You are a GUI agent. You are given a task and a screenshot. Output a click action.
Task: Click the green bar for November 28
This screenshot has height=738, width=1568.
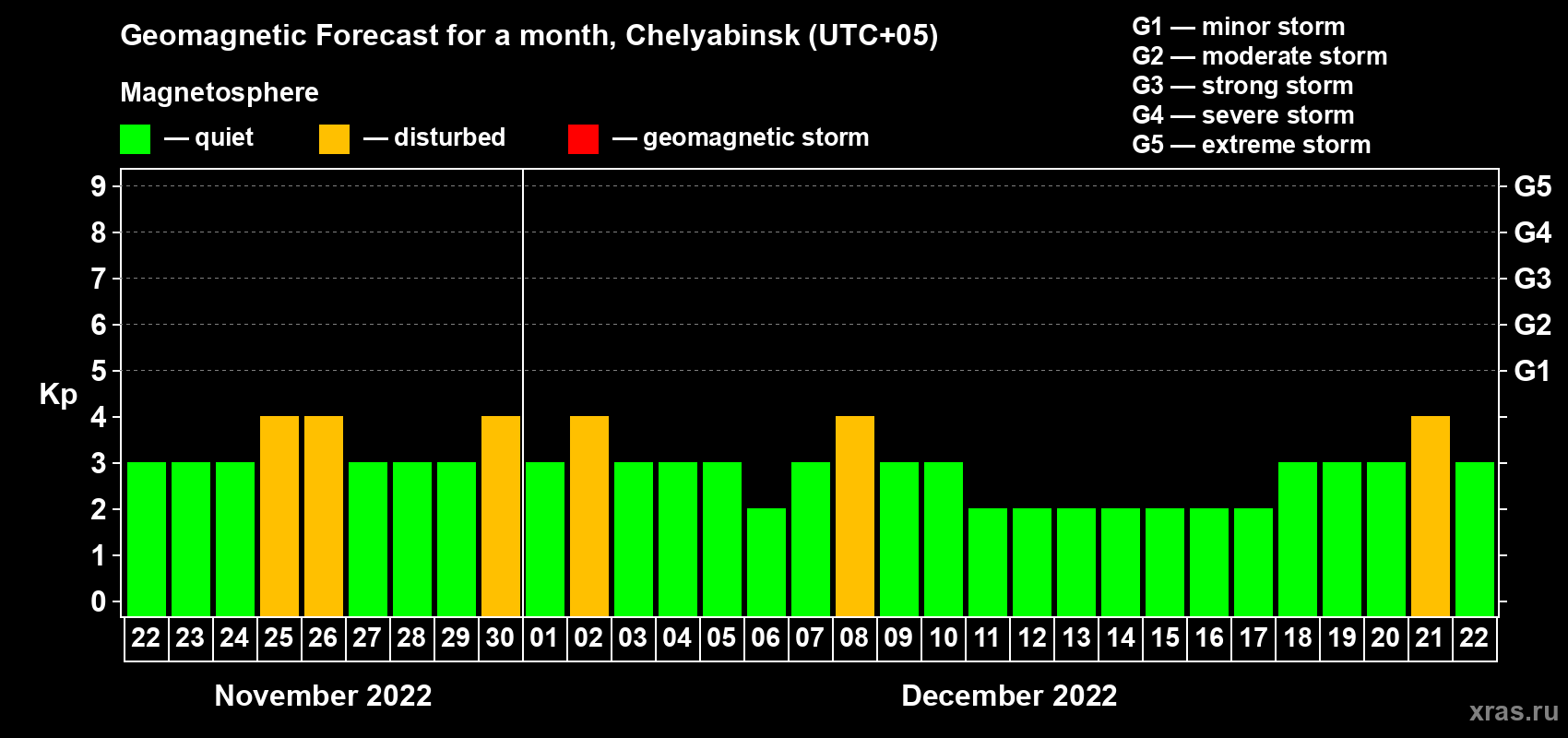pos(412,540)
